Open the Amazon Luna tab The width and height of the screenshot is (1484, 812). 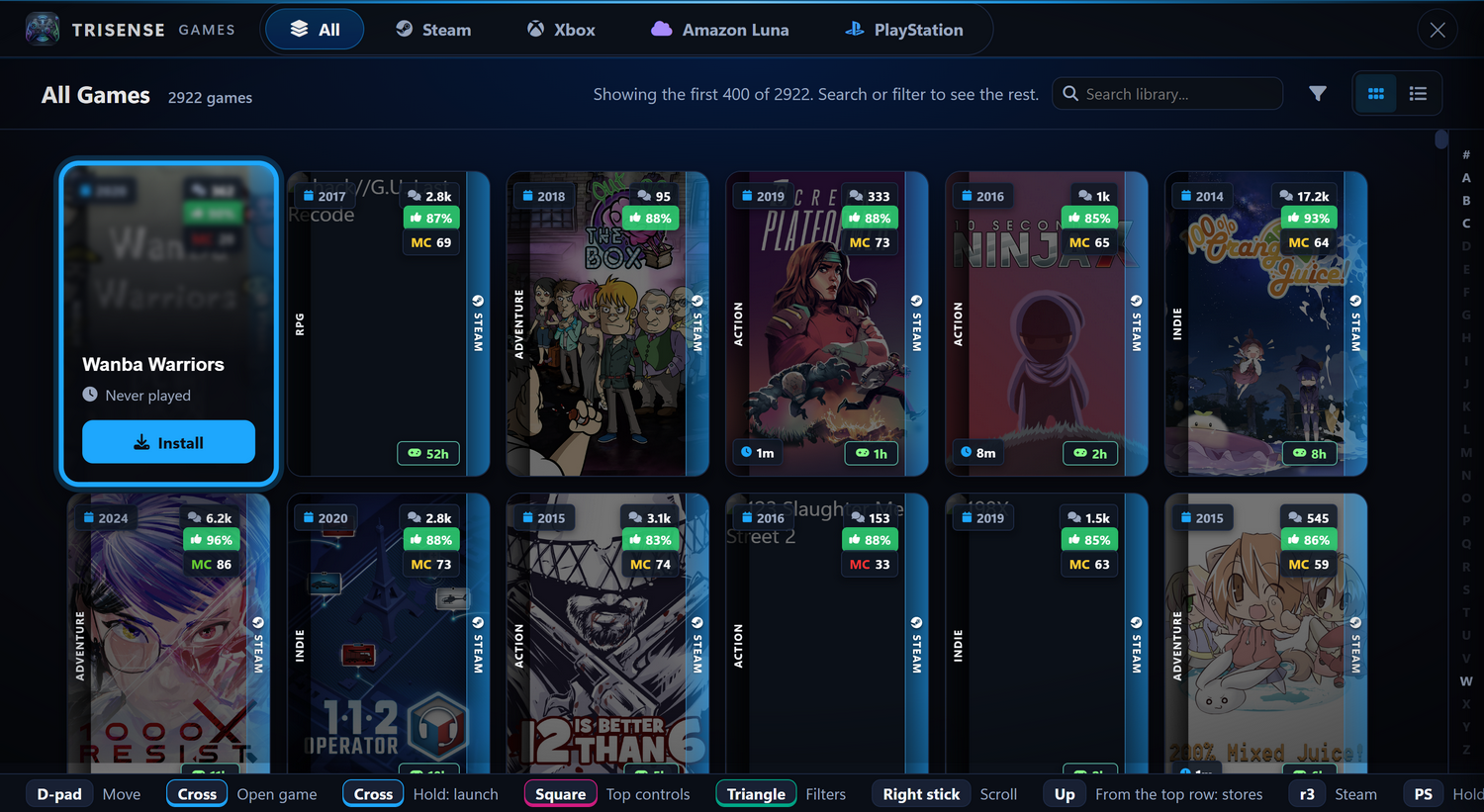(720, 30)
